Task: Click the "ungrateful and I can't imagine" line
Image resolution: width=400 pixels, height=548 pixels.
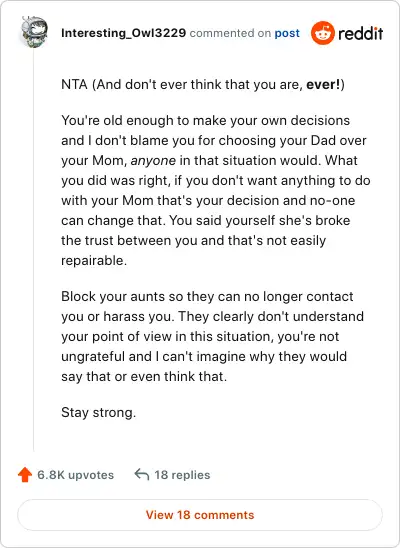Action: pyautogui.click(x=204, y=356)
